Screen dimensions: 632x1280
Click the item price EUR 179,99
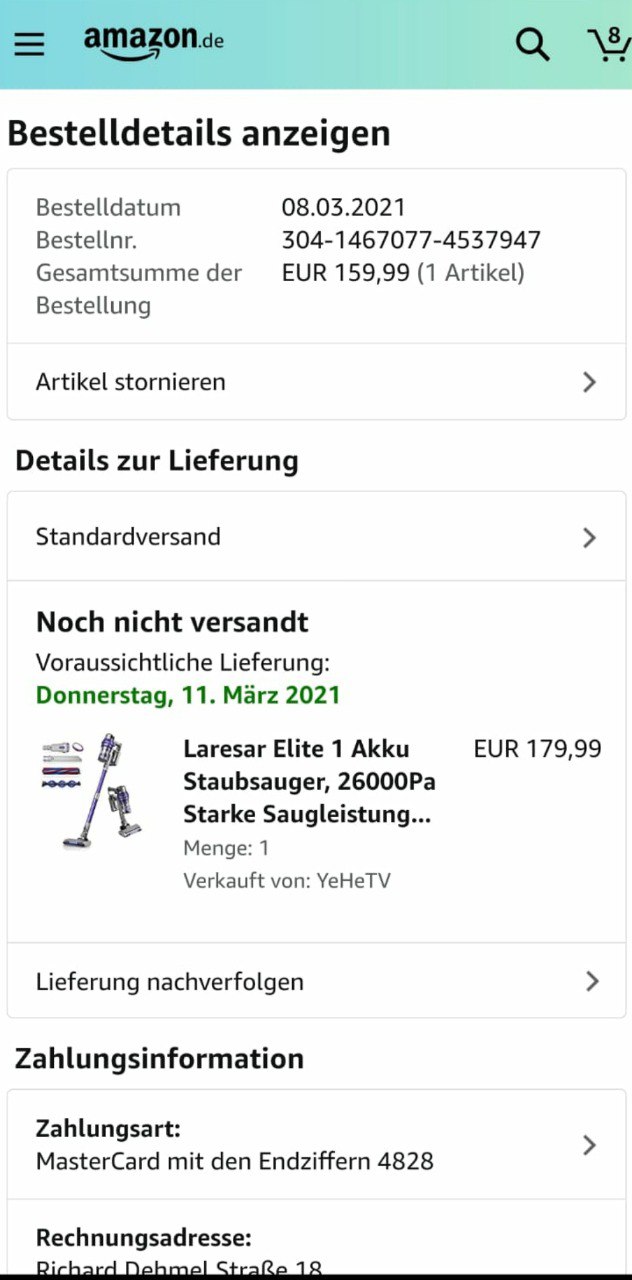click(537, 749)
